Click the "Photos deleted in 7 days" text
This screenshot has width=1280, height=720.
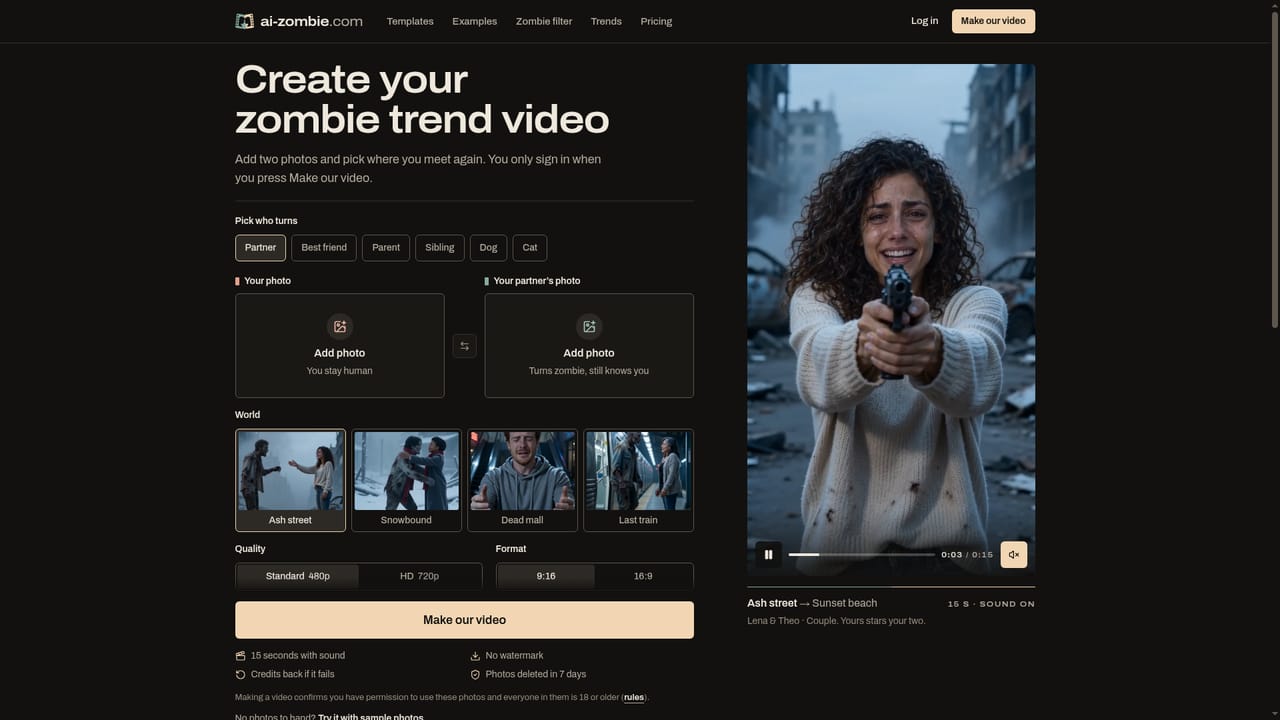coord(536,674)
